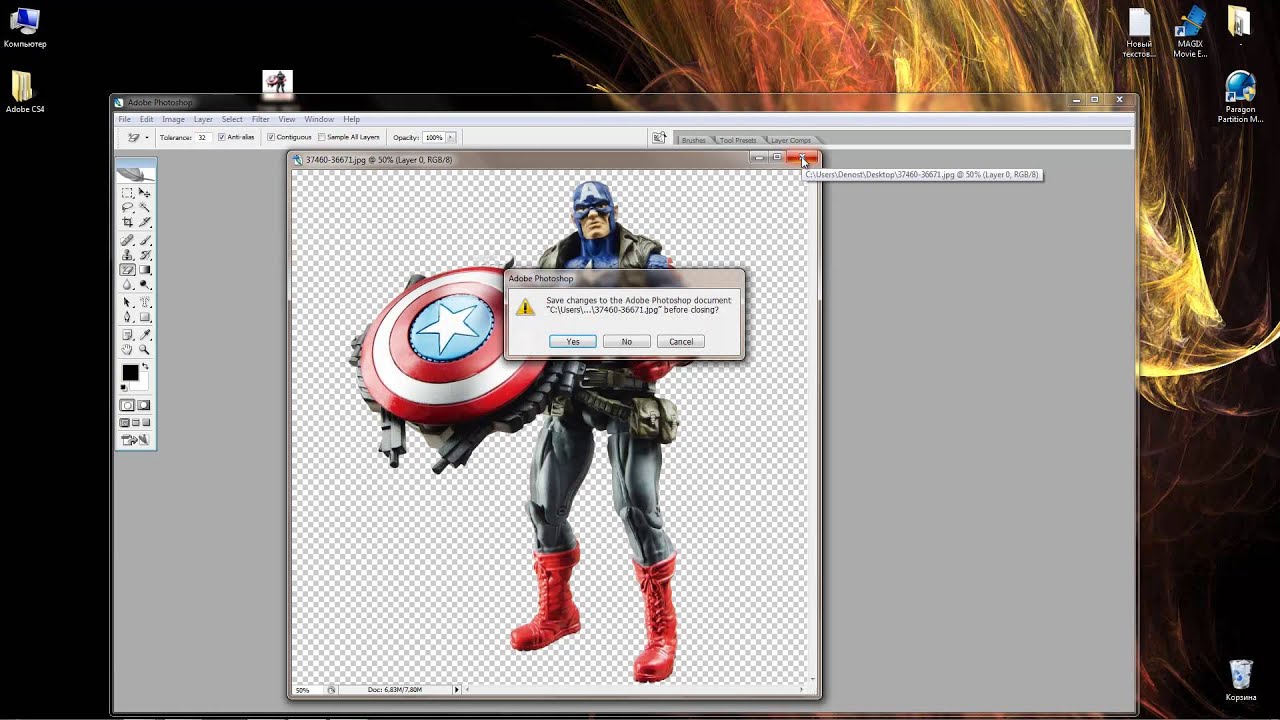Open the Window menu
The width and height of the screenshot is (1280, 720).
pyautogui.click(x=319, y=119)
